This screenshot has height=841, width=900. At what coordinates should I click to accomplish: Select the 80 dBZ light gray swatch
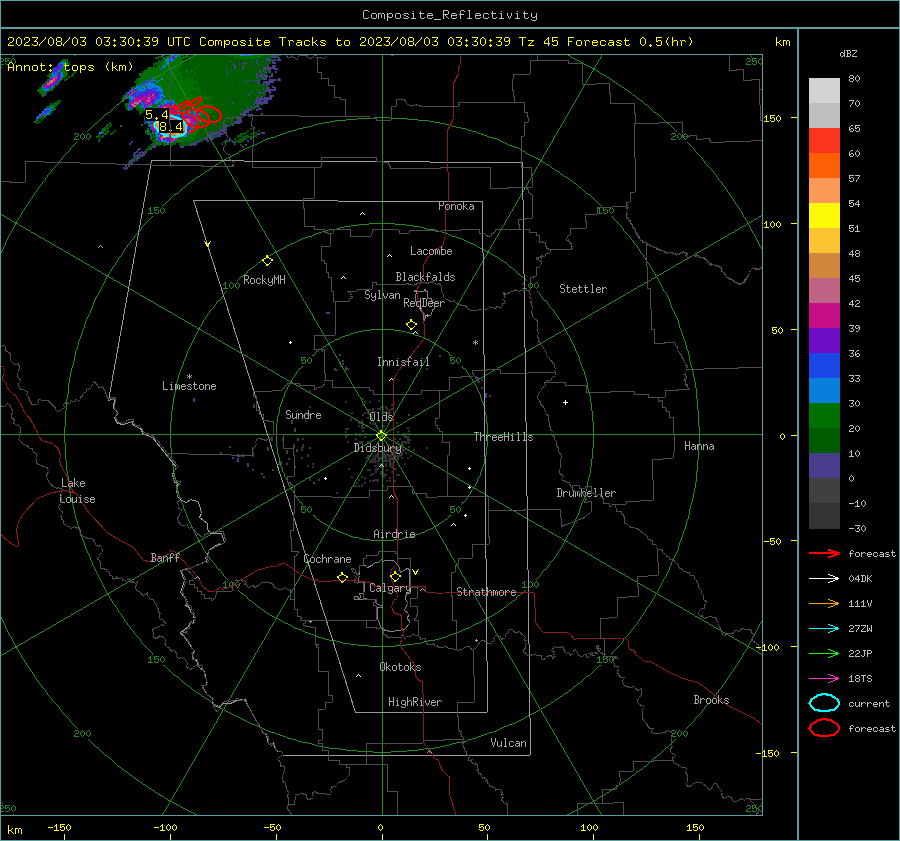point(824,91)
